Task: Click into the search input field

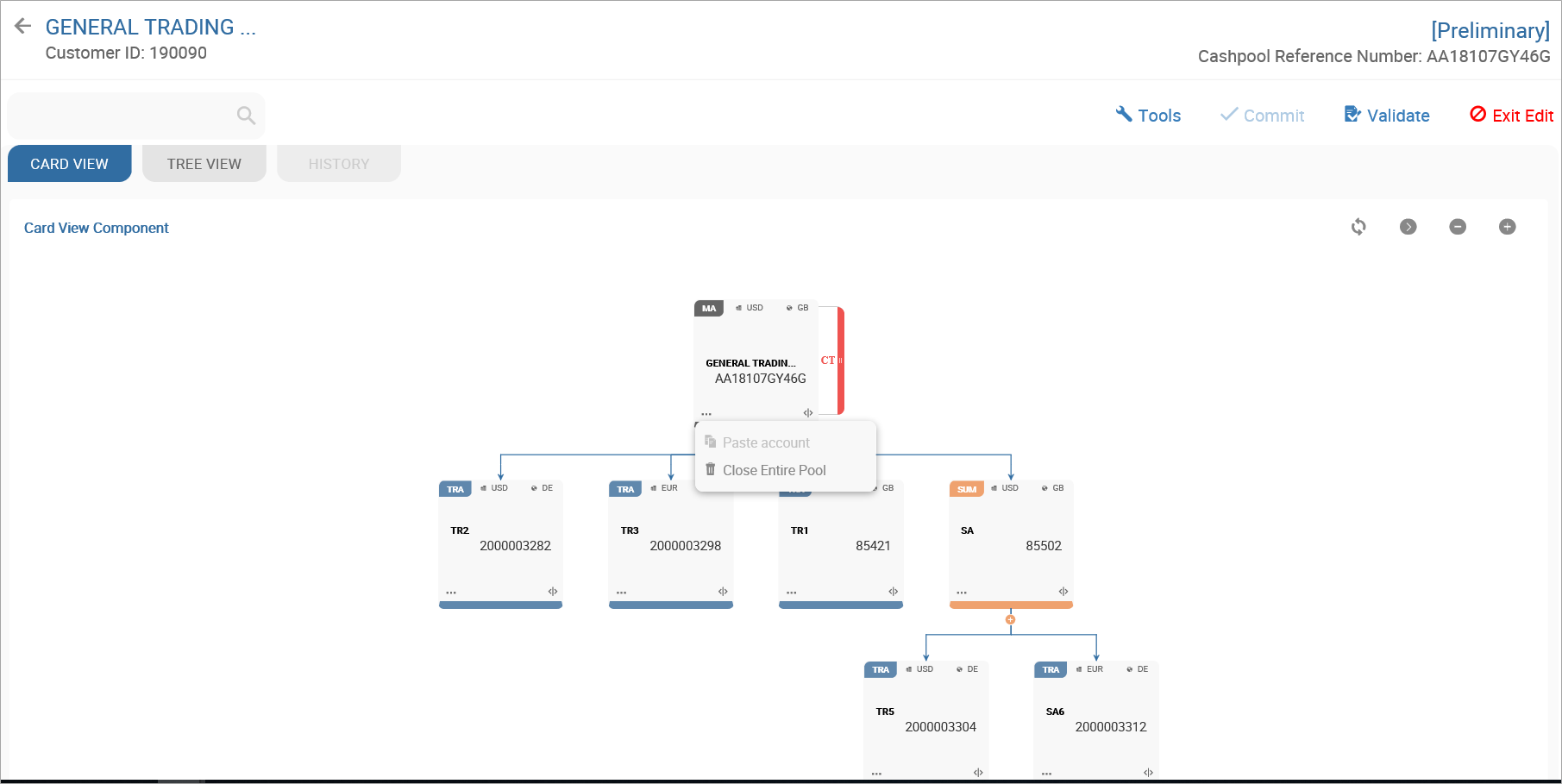Action: pyautogui.click(x=121, y=116)
